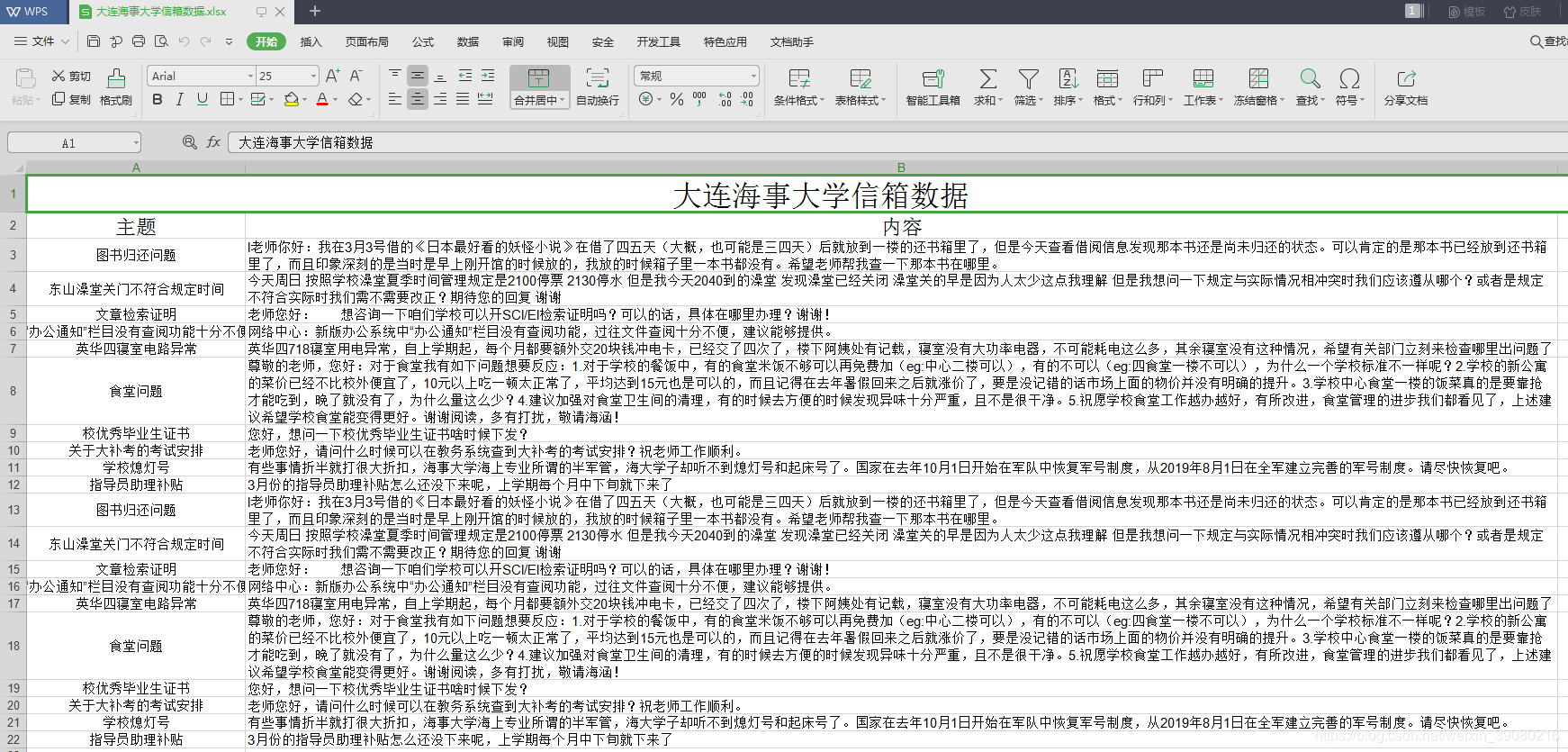Click the Copy (复制) button

click(71, 99)
